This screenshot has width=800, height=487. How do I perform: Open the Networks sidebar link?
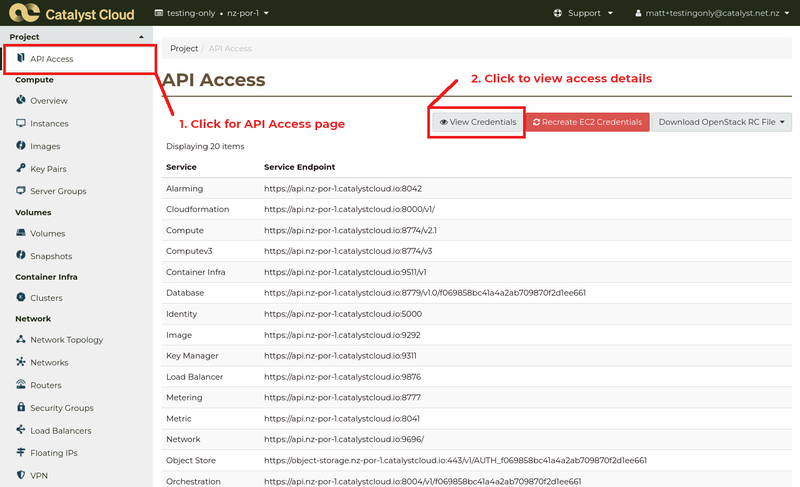[49, 363]
